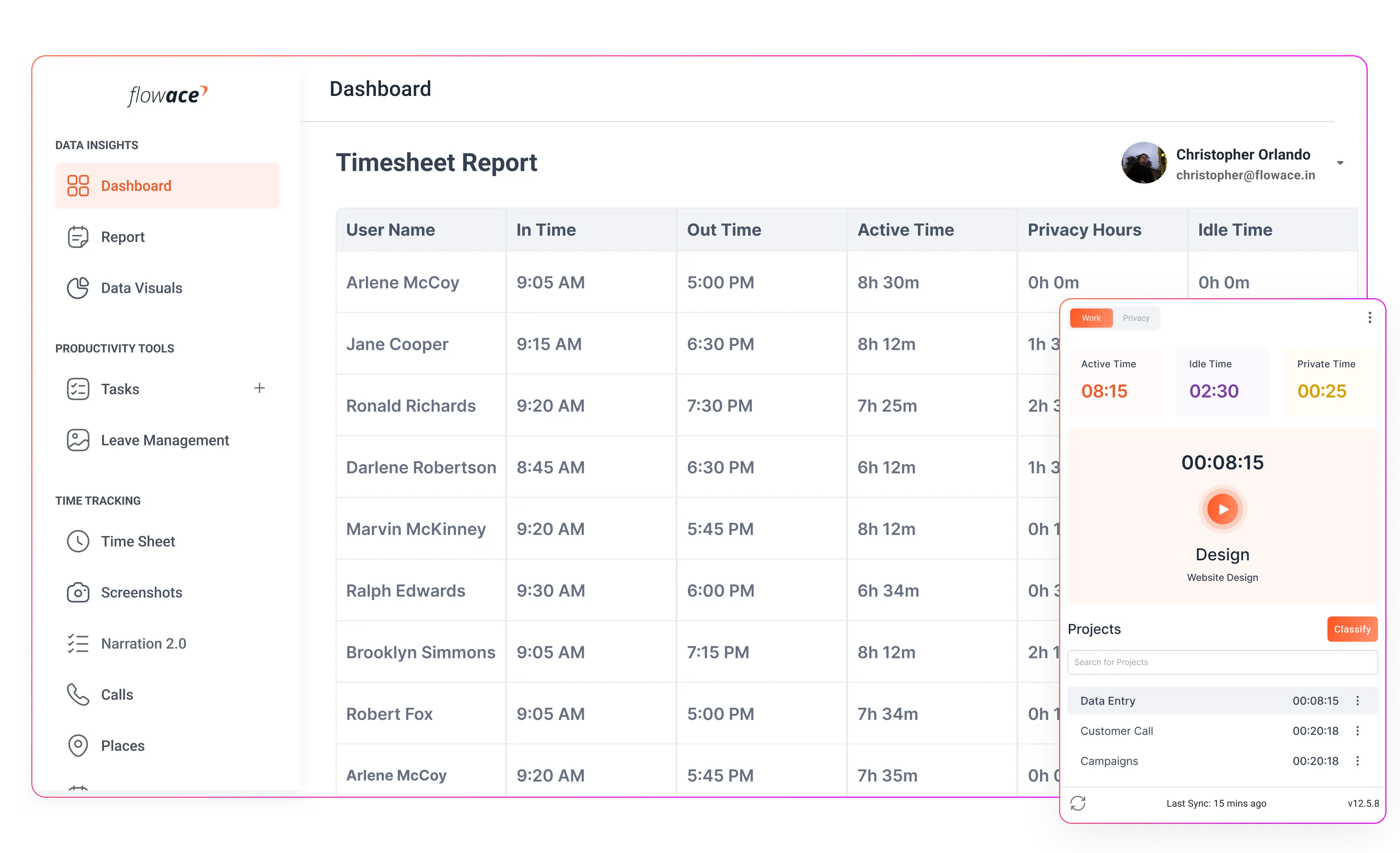The image size is (1400, 853).
Task: Open Narration 2.0 in sidebar
Action: tap(143, 644)
